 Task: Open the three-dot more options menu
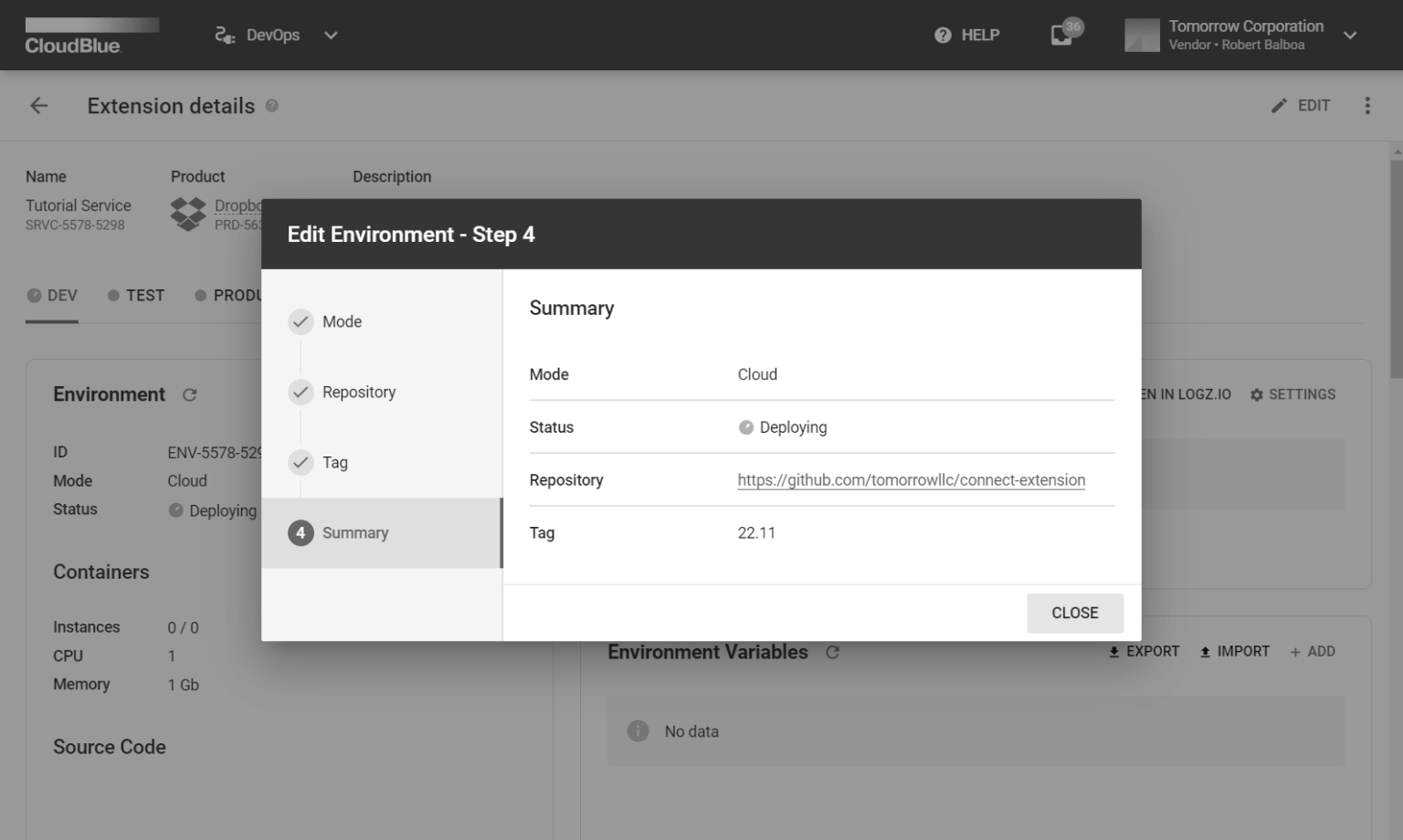tap(1367, 106)
